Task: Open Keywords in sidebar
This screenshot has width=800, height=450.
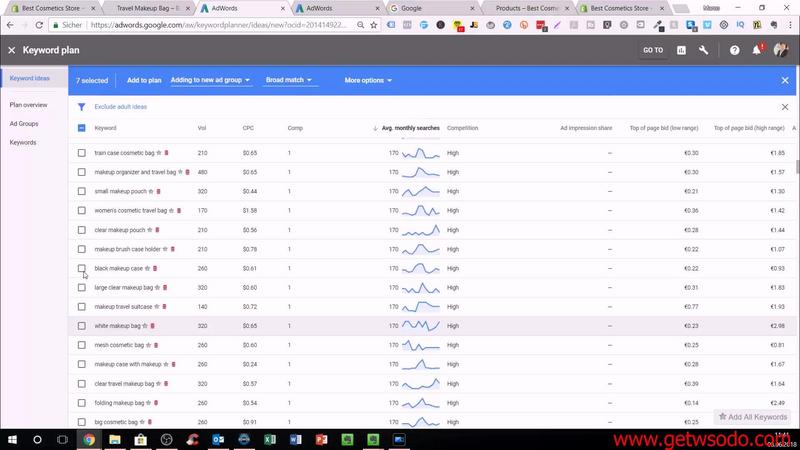Action: (x=23, y=142)
